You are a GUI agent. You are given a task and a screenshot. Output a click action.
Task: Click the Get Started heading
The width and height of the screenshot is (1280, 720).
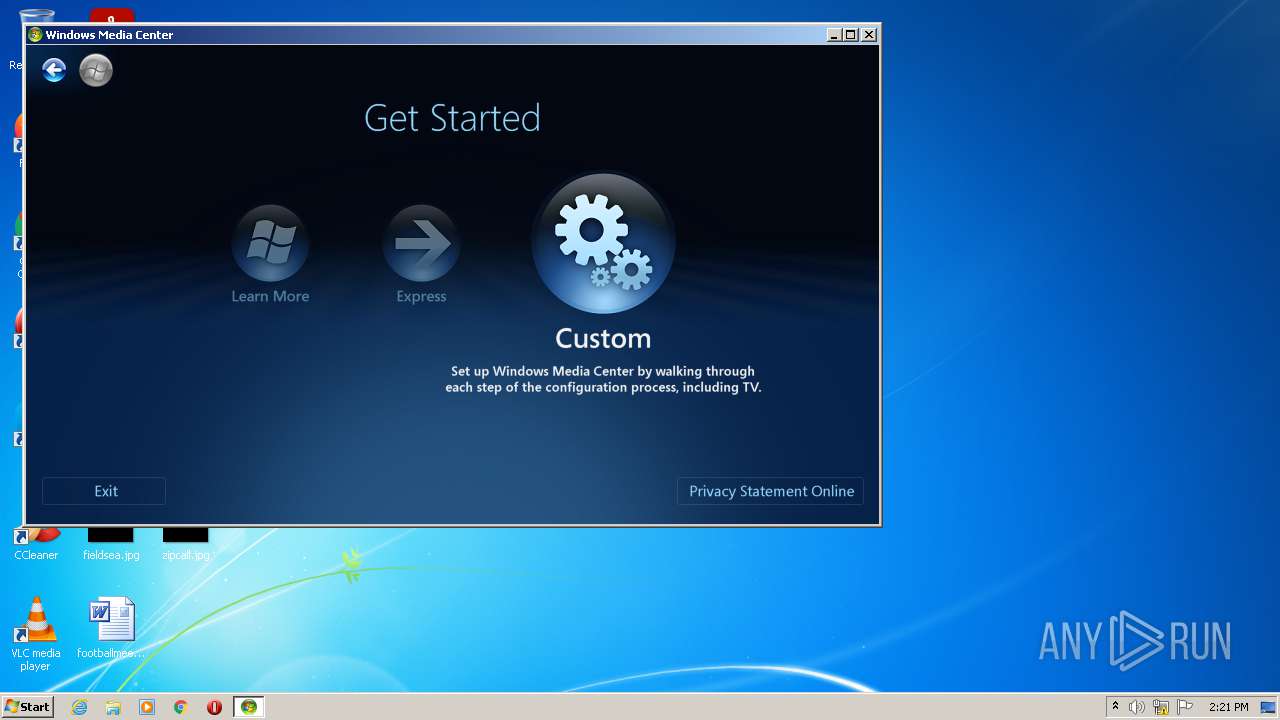click(452, 118)
